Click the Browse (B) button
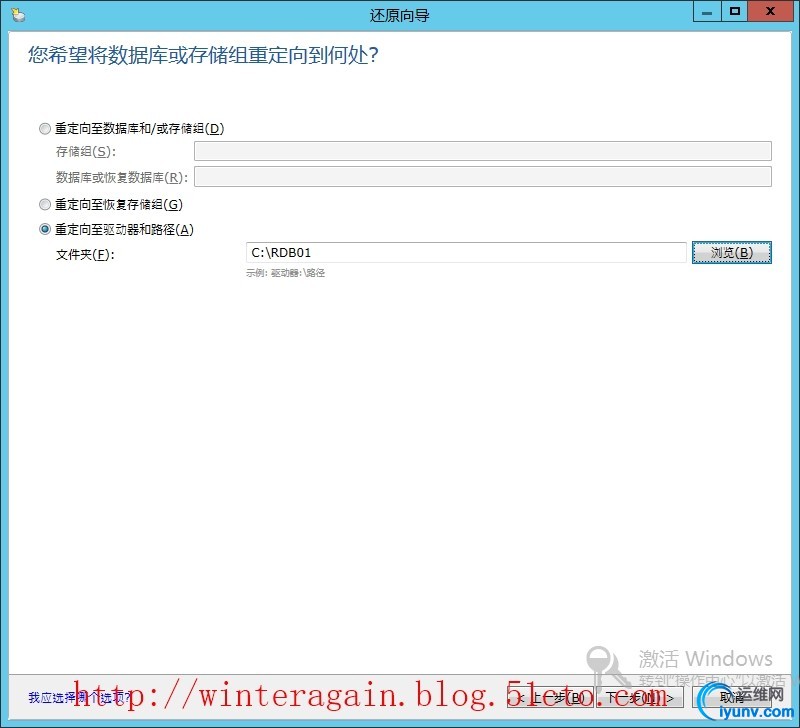The image size is (800, 728). (732, 253)
